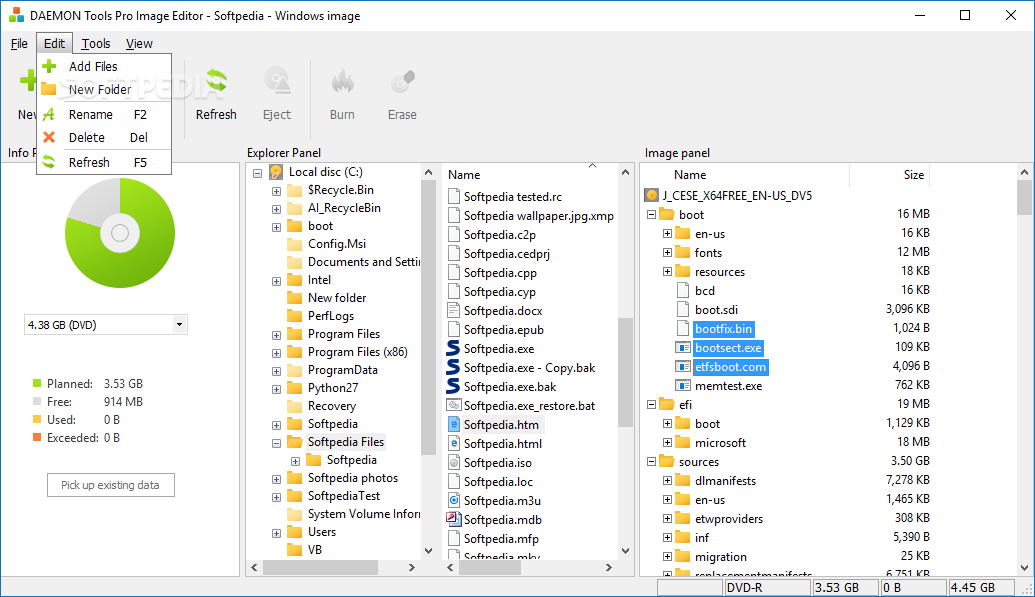The height and width of the screenshot is (597, 1035).
Task: Select Softpedia.epub in file list
Action: [x=504, y=330]
